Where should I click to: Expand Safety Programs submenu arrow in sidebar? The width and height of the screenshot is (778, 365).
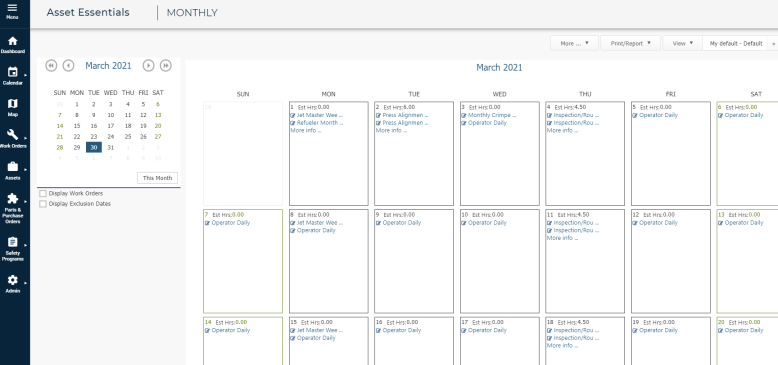[25, 244]
